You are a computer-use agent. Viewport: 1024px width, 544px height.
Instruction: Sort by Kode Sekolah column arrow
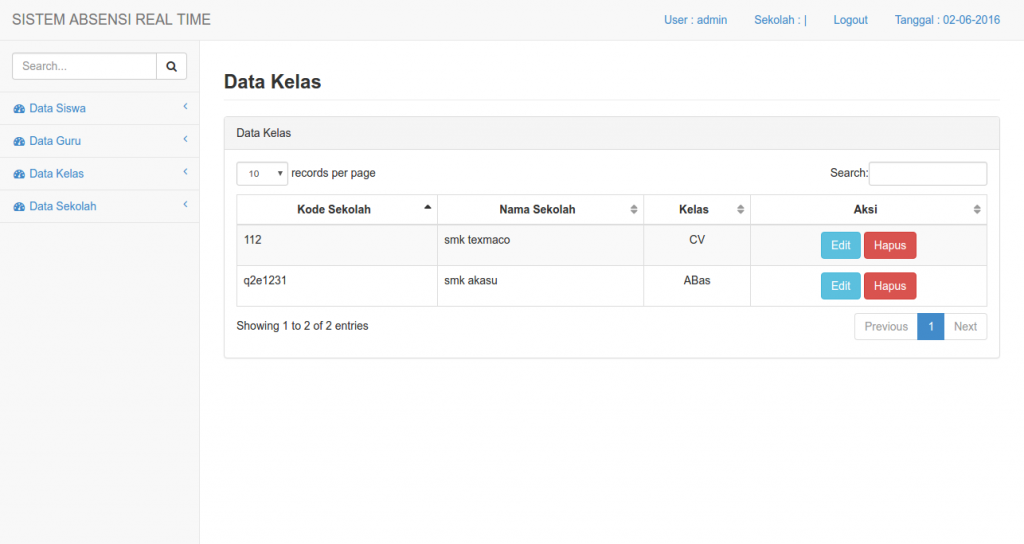tap(428, 207)
